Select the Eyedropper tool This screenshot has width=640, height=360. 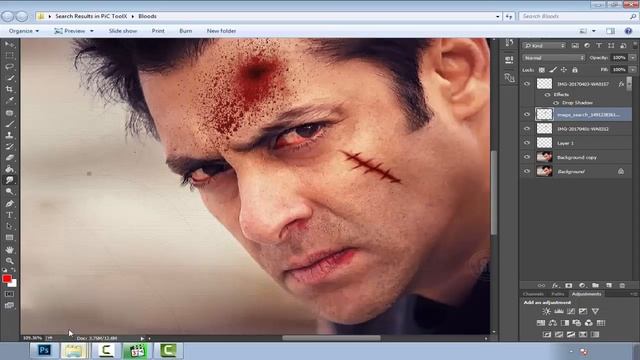pyautogui.click(x=9, y=100)
